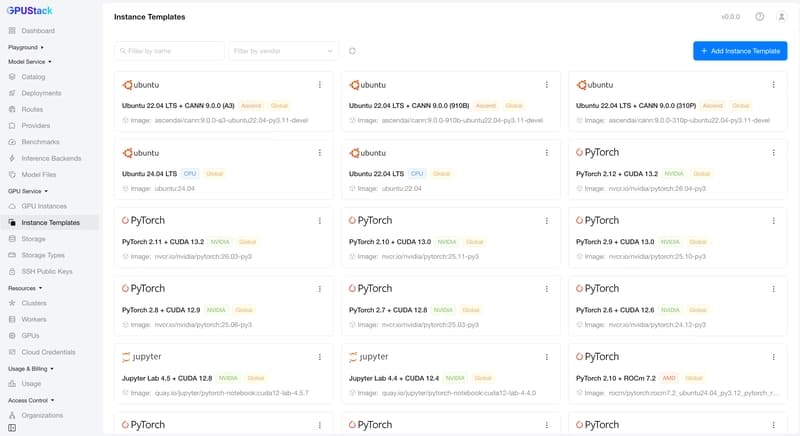Select the Ubuntu 24.04 LTS template title

pyautogui.click(x=149, y=174)
